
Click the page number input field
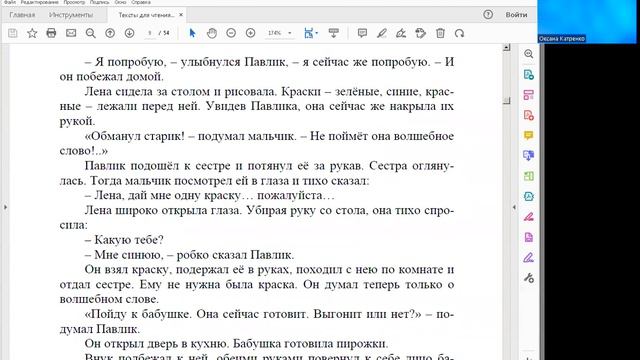point(150,33)
